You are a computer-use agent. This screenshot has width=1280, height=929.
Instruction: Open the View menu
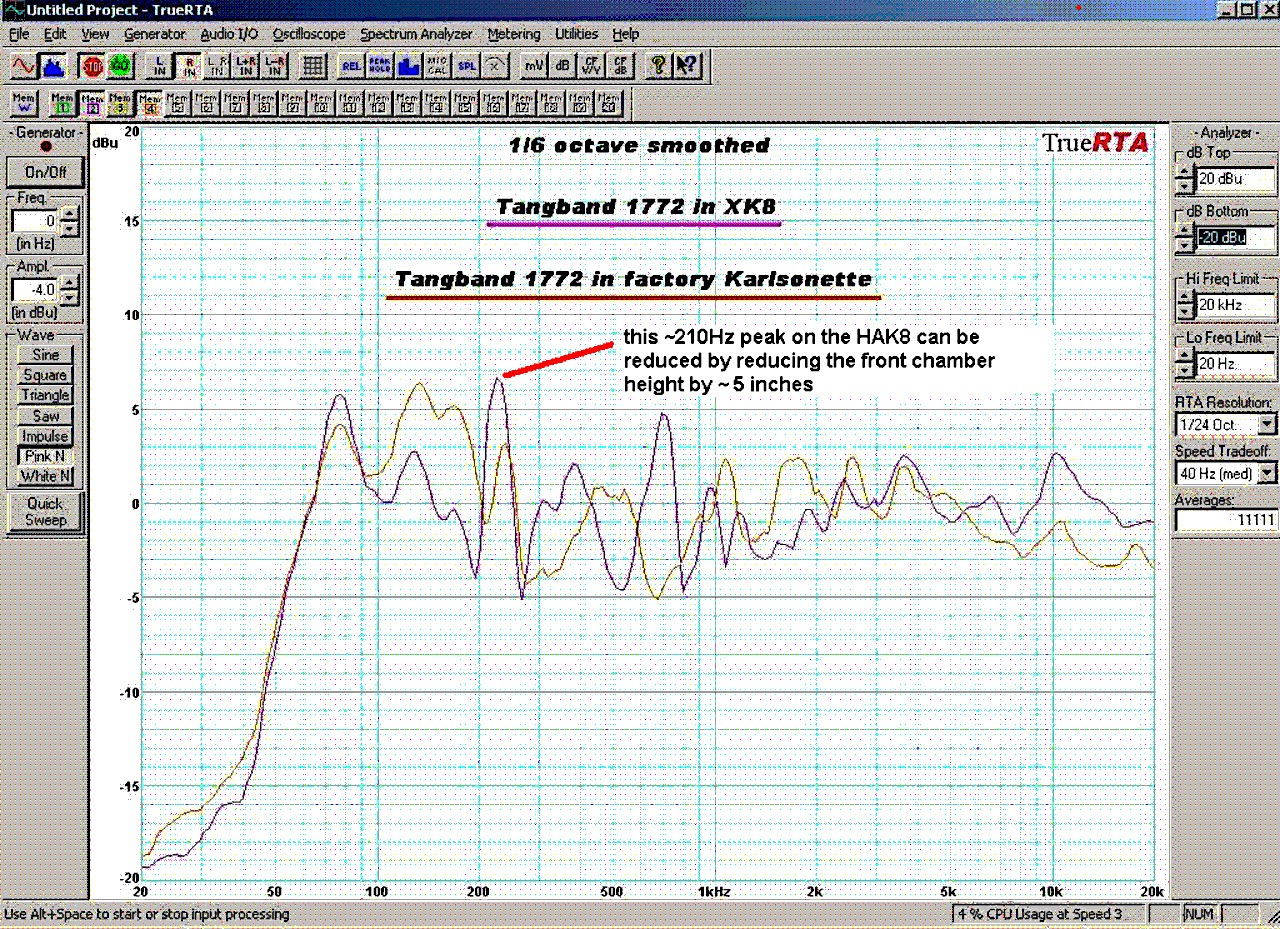pos(95,34)
